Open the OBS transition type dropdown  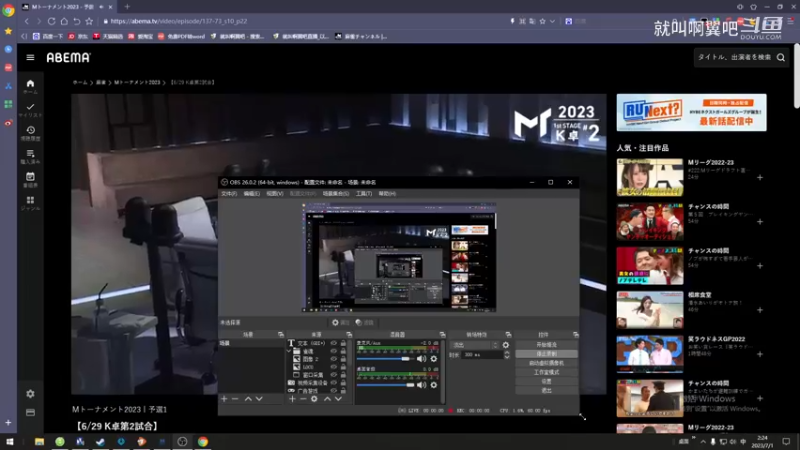point(474,345)
